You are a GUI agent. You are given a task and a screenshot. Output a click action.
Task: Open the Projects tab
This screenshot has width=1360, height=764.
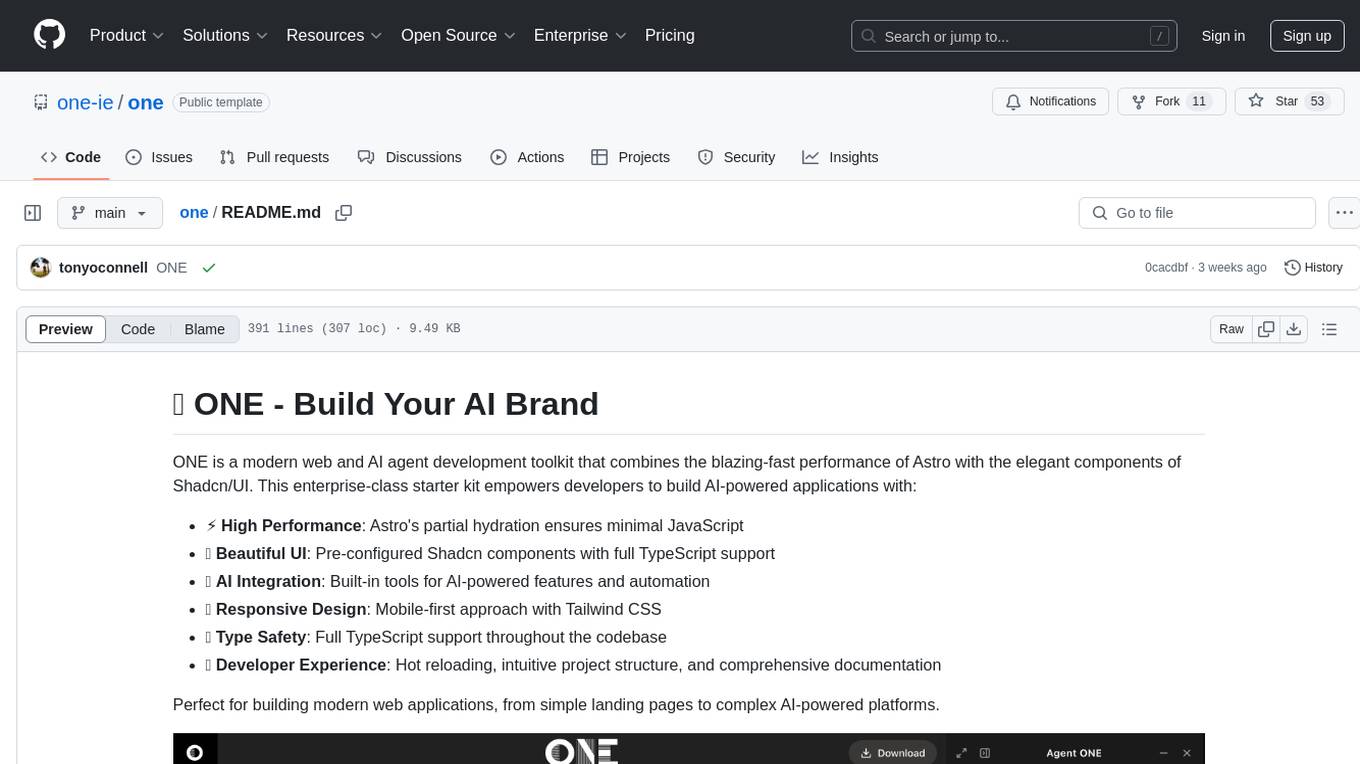[630, 157]
